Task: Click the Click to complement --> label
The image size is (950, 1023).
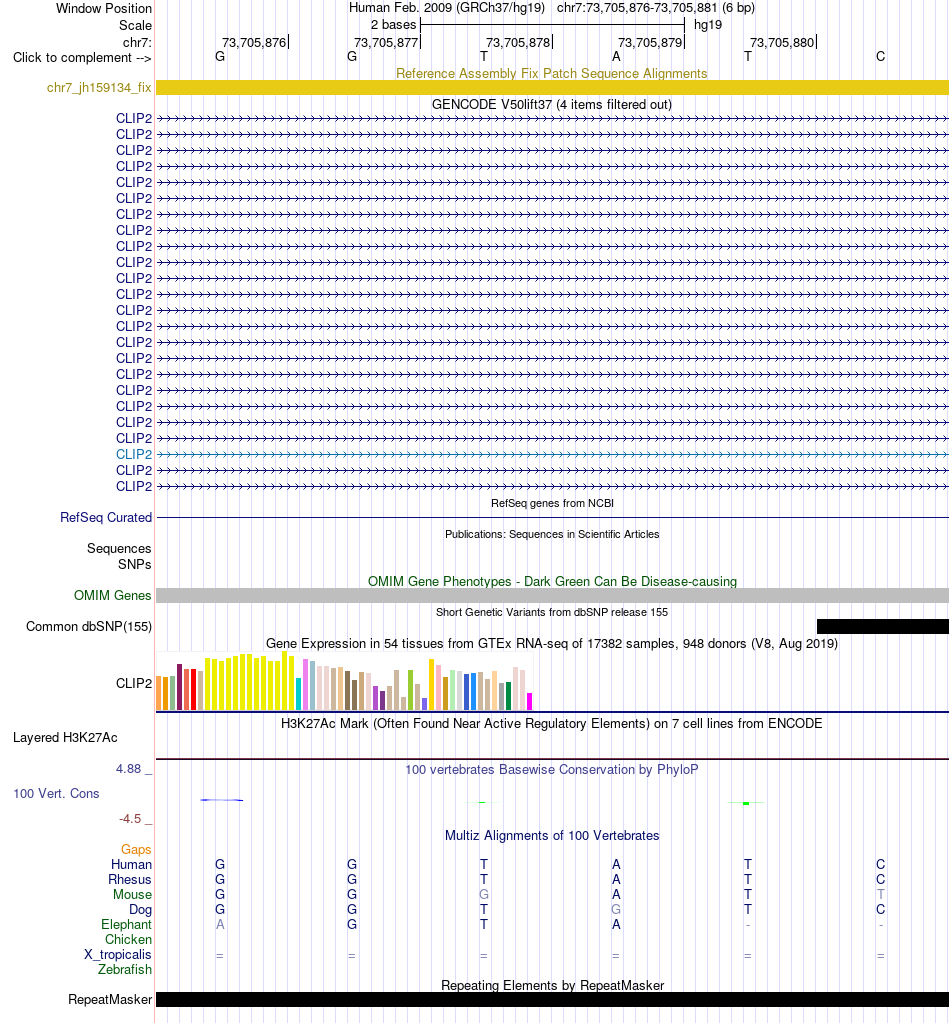Action: click(x=82, y=57)
